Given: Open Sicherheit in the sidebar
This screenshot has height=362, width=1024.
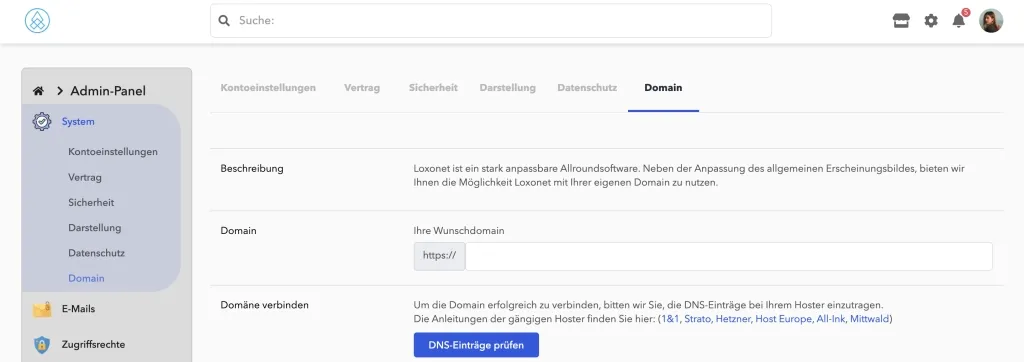Looking at the screenshot, I should click(91, 203).
